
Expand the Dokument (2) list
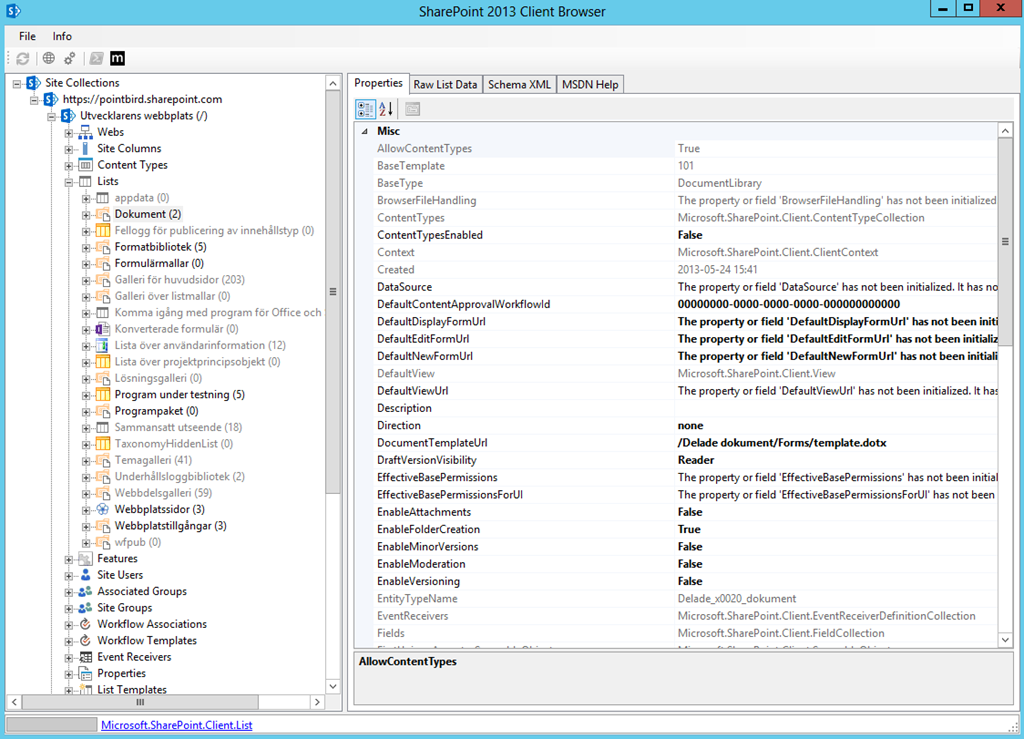(86, 215)
